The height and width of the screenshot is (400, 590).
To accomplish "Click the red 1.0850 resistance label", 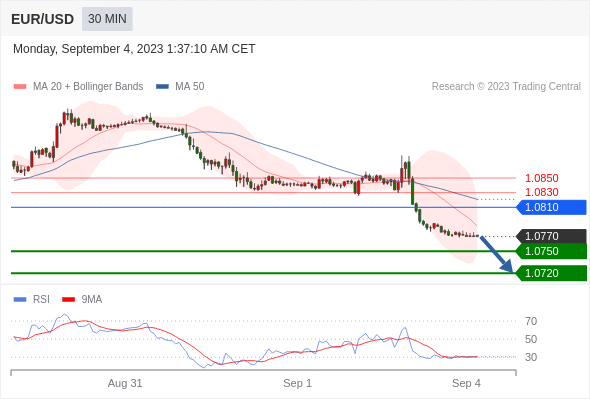I will [x=541, y=178].
